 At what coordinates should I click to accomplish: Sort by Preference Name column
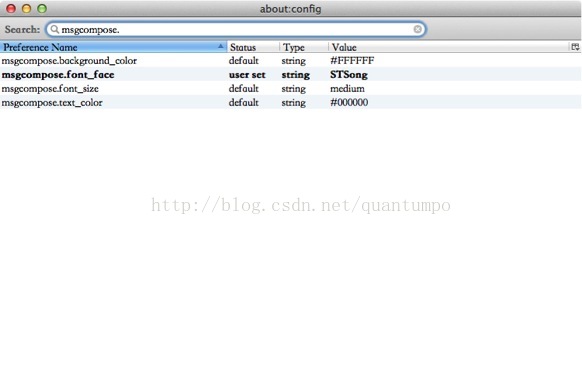113,47
